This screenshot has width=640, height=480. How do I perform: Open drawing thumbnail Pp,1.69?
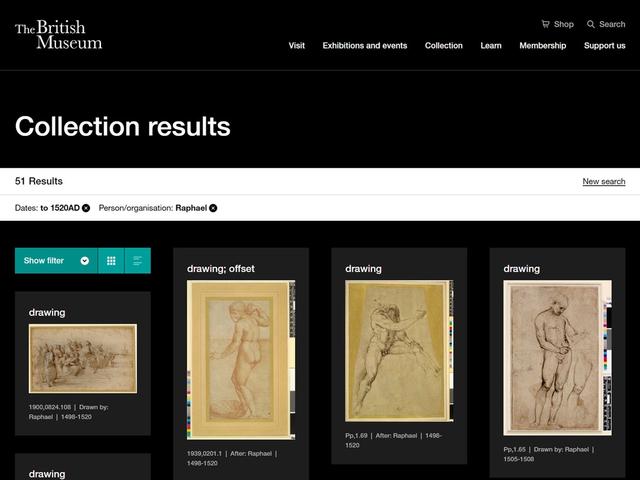click(399, 351)
